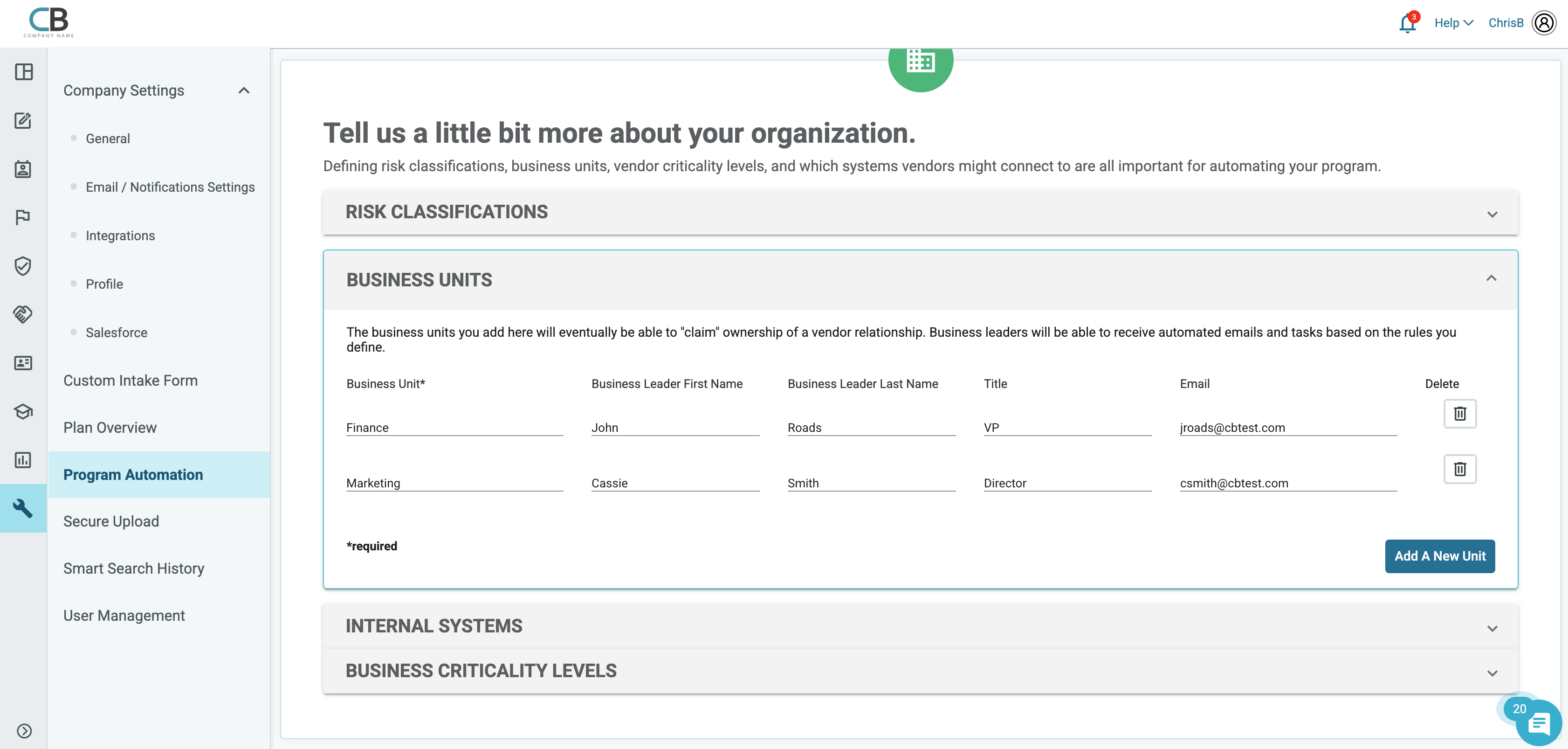Open the contact clipboard sidebar icon
This screenshot has height=749, width=1568.
[23, 169]
